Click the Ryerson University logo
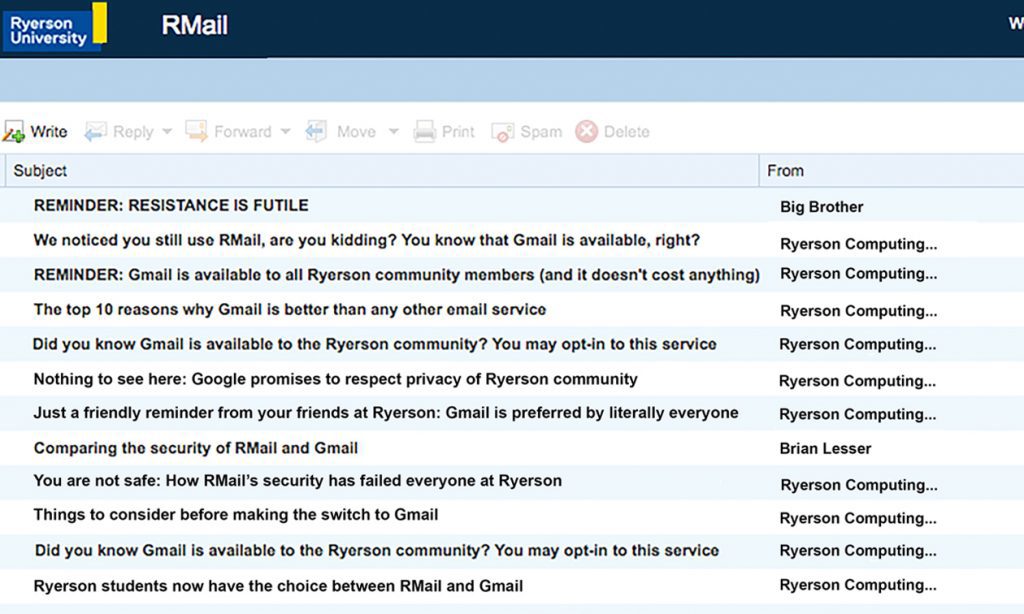 click(55, 27)
